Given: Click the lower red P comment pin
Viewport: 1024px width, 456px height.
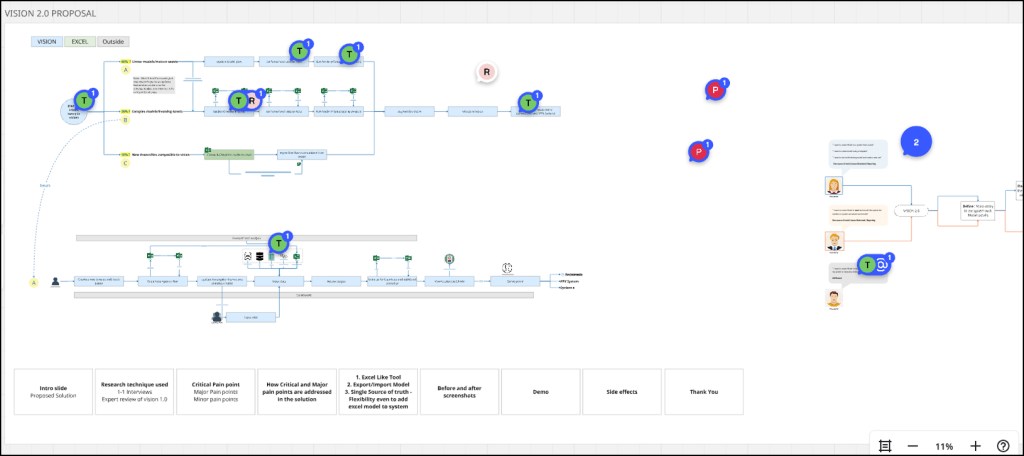Looking at the screenshot, I should coord(699,152).
